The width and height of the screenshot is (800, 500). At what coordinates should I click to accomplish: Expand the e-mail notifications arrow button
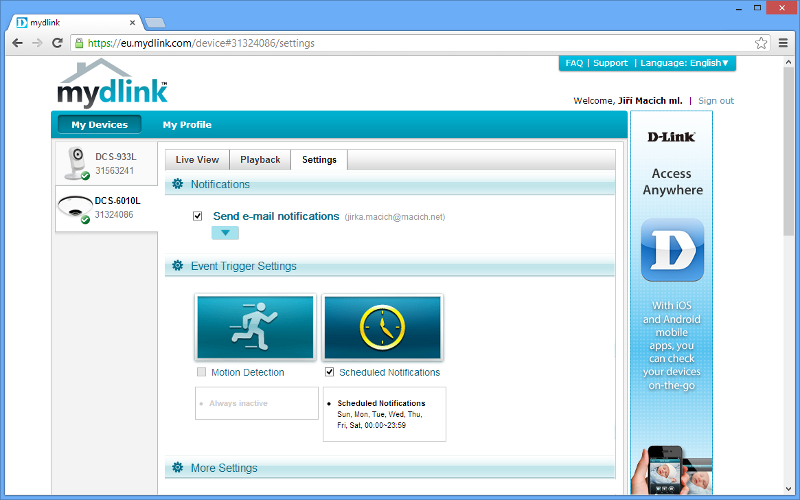point(225,233)
